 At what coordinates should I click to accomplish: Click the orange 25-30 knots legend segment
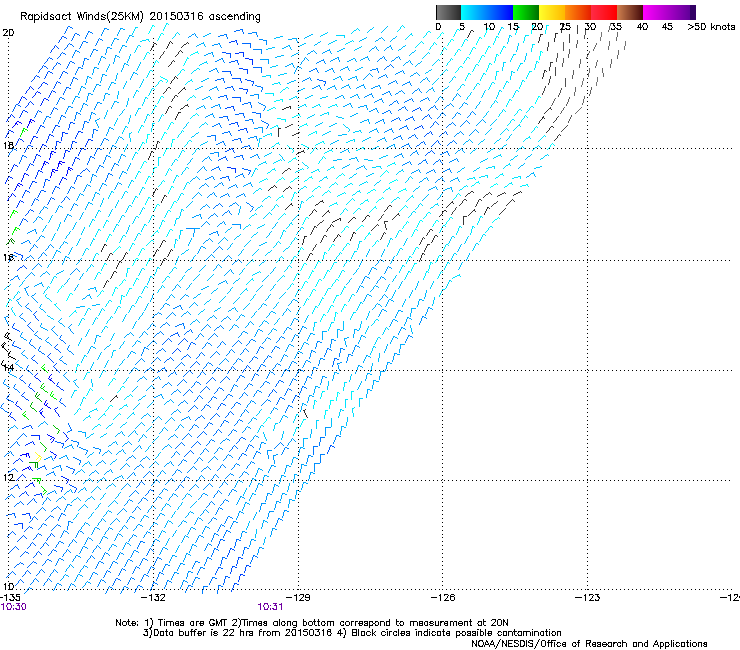tap(578, 12)
